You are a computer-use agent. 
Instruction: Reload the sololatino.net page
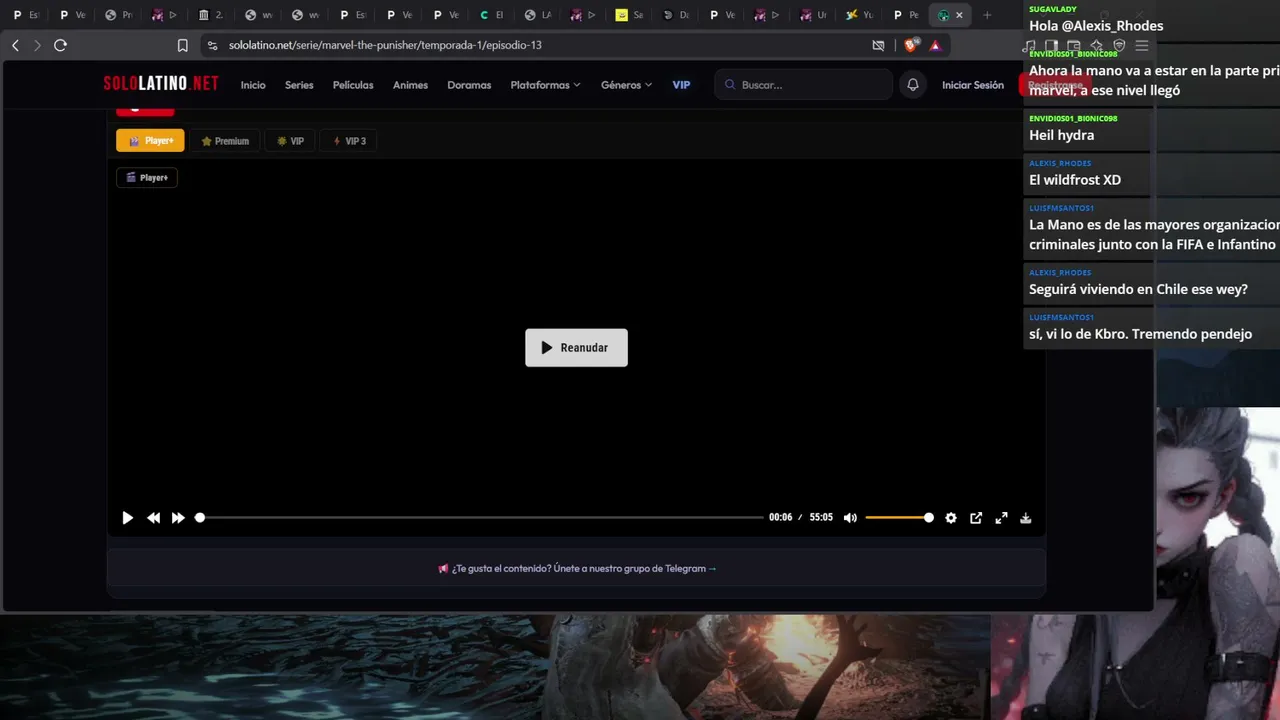(x=60, y=45)
